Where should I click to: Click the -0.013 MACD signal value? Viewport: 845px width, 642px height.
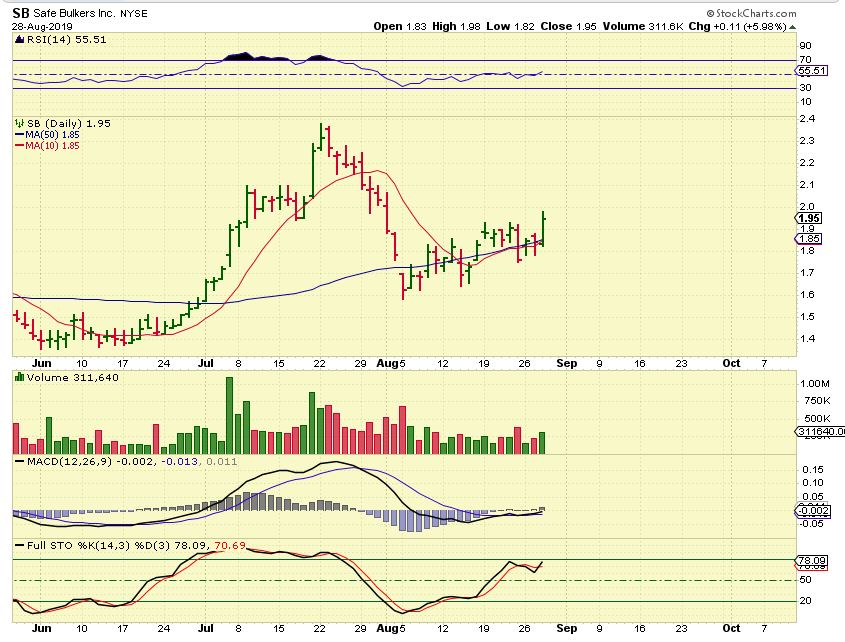pos(179,462)
